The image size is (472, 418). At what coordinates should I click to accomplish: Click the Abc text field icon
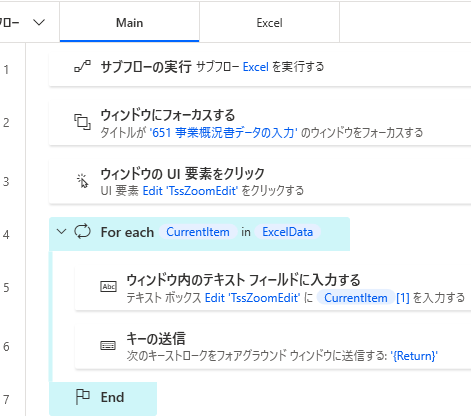pos(108,287)
